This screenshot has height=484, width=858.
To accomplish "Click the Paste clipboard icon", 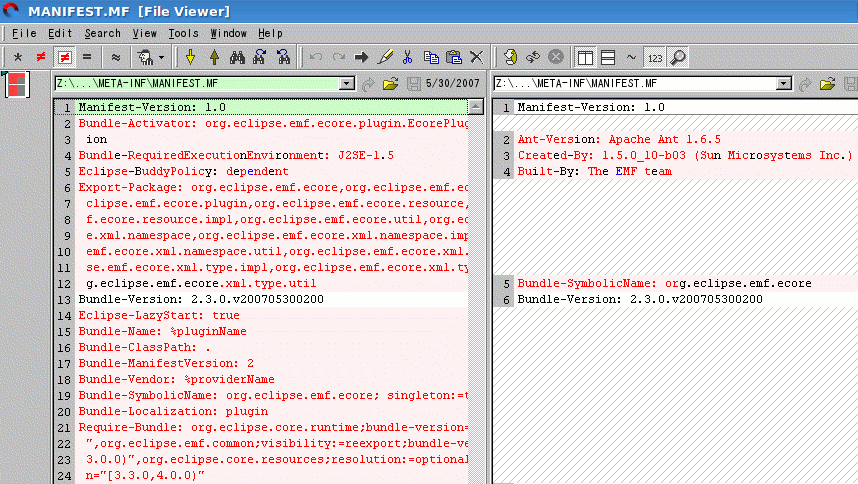I will [454, 57].
